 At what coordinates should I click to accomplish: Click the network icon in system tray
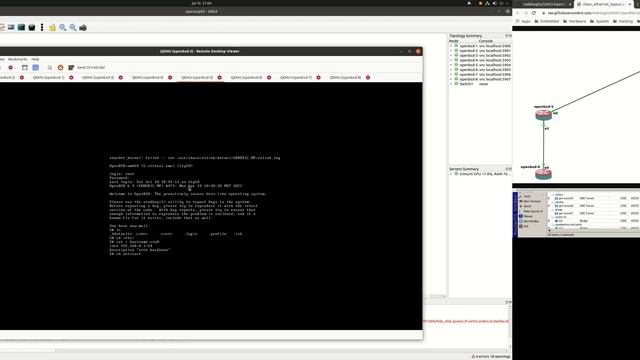click(x=487, y=3)
